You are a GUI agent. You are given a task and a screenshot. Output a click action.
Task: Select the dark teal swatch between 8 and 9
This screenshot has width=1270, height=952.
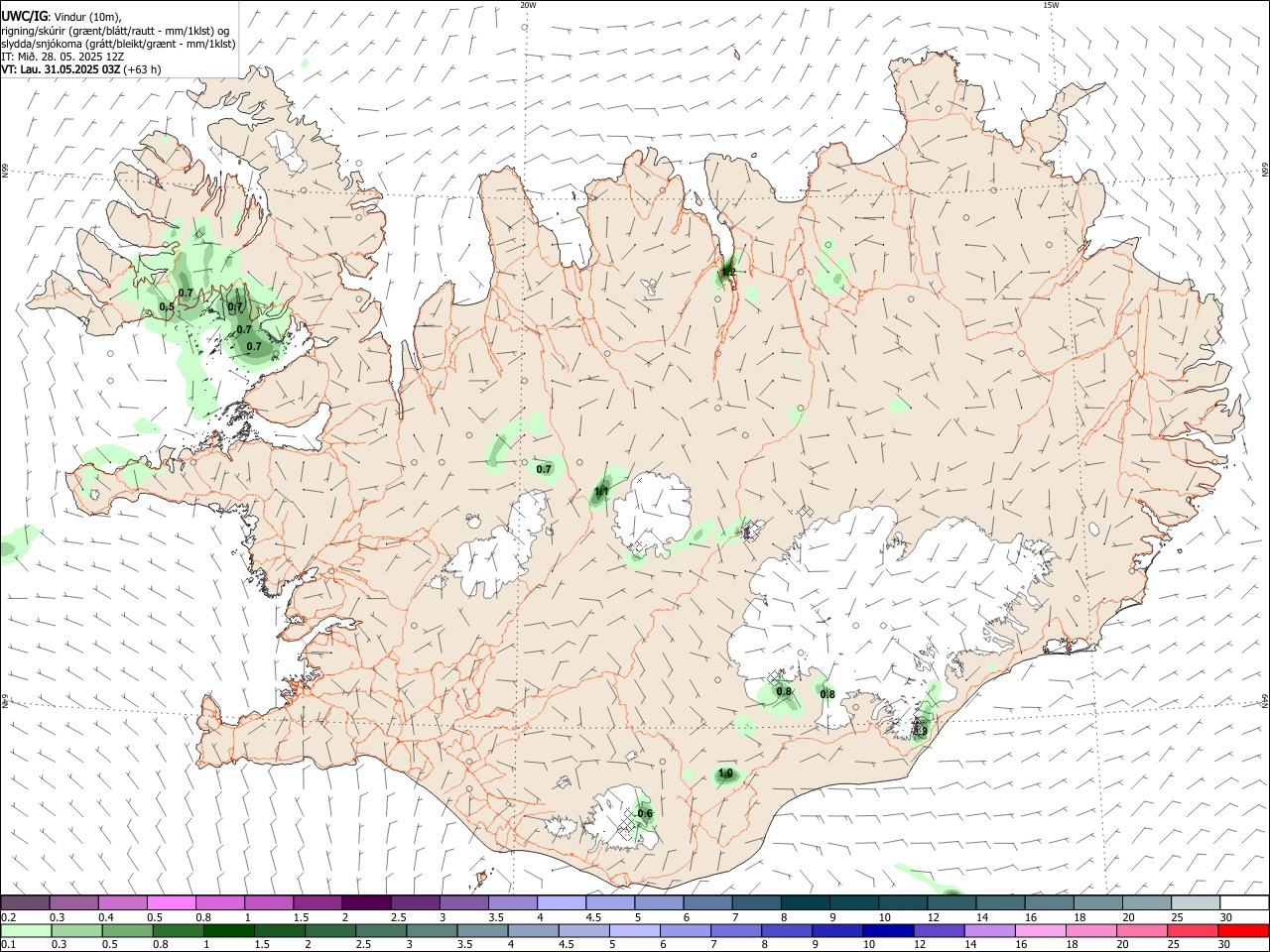(x=806, y=902)
